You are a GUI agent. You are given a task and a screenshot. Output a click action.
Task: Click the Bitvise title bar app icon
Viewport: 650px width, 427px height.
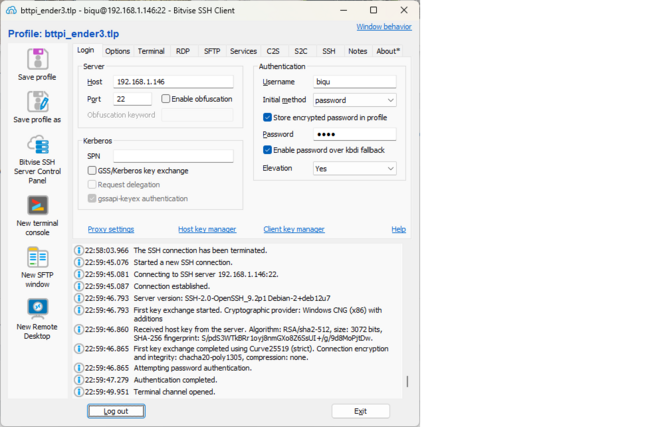pos(10,10)
